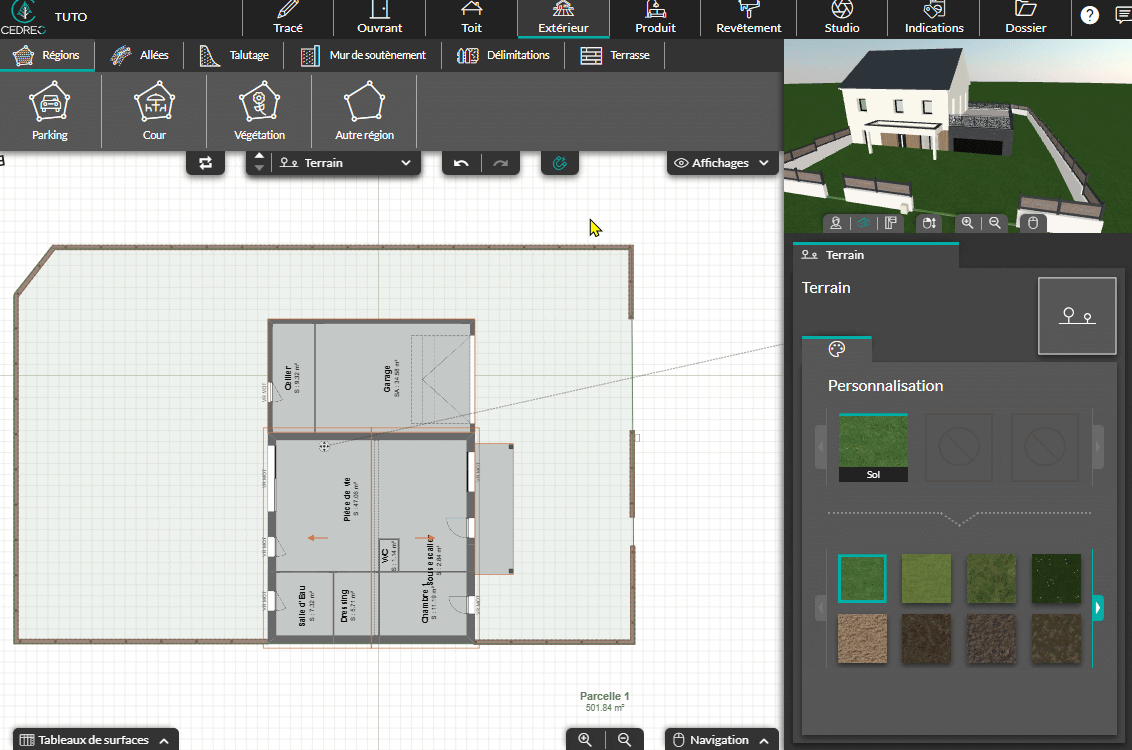Select the selected bright green grass swatch
Screen dimensions: 1132x750
tap(862, 578)
